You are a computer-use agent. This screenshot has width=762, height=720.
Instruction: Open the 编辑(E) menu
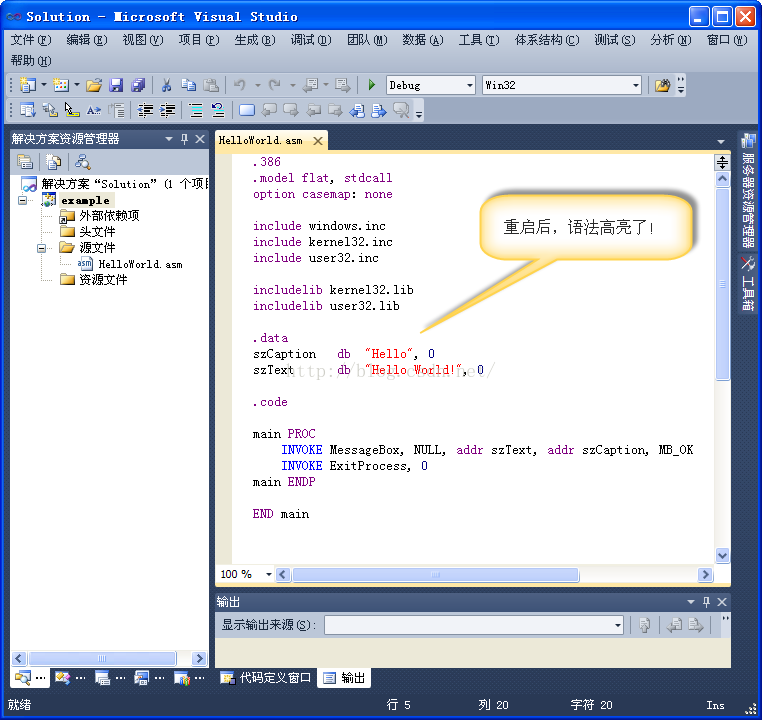tap(87, 40)
